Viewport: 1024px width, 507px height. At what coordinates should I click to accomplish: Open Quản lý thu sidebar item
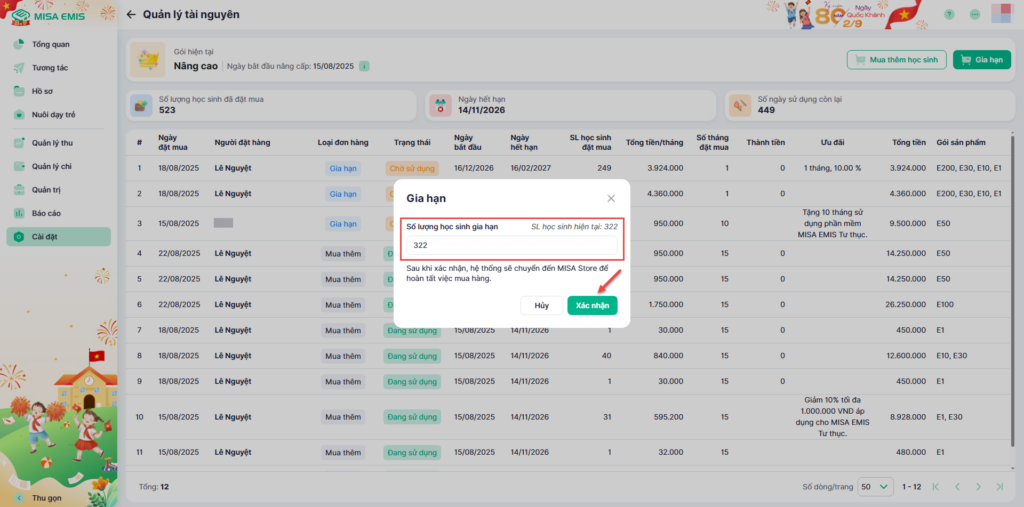tap(52, 142)
